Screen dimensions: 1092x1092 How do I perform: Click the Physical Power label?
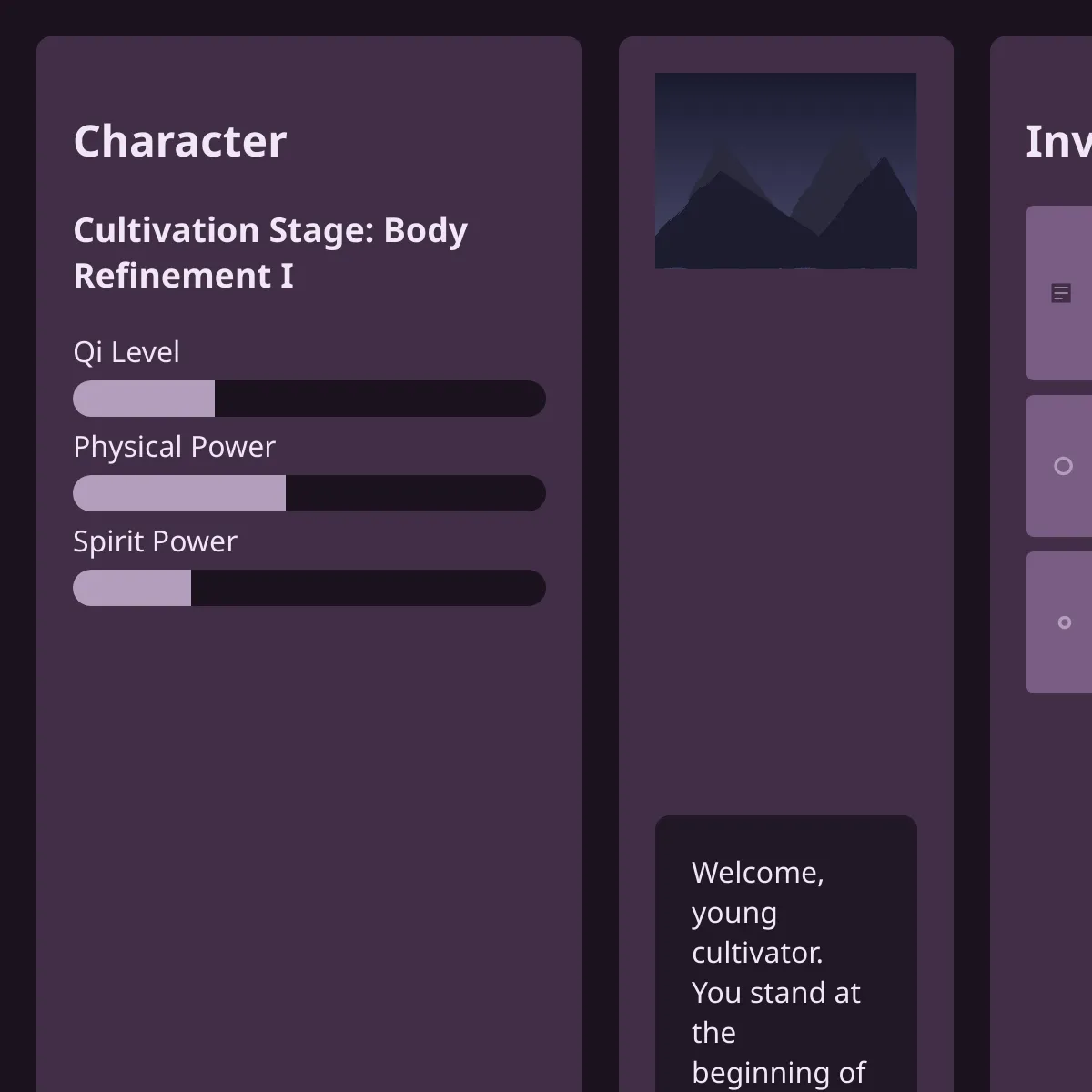[x=174, y=447]
